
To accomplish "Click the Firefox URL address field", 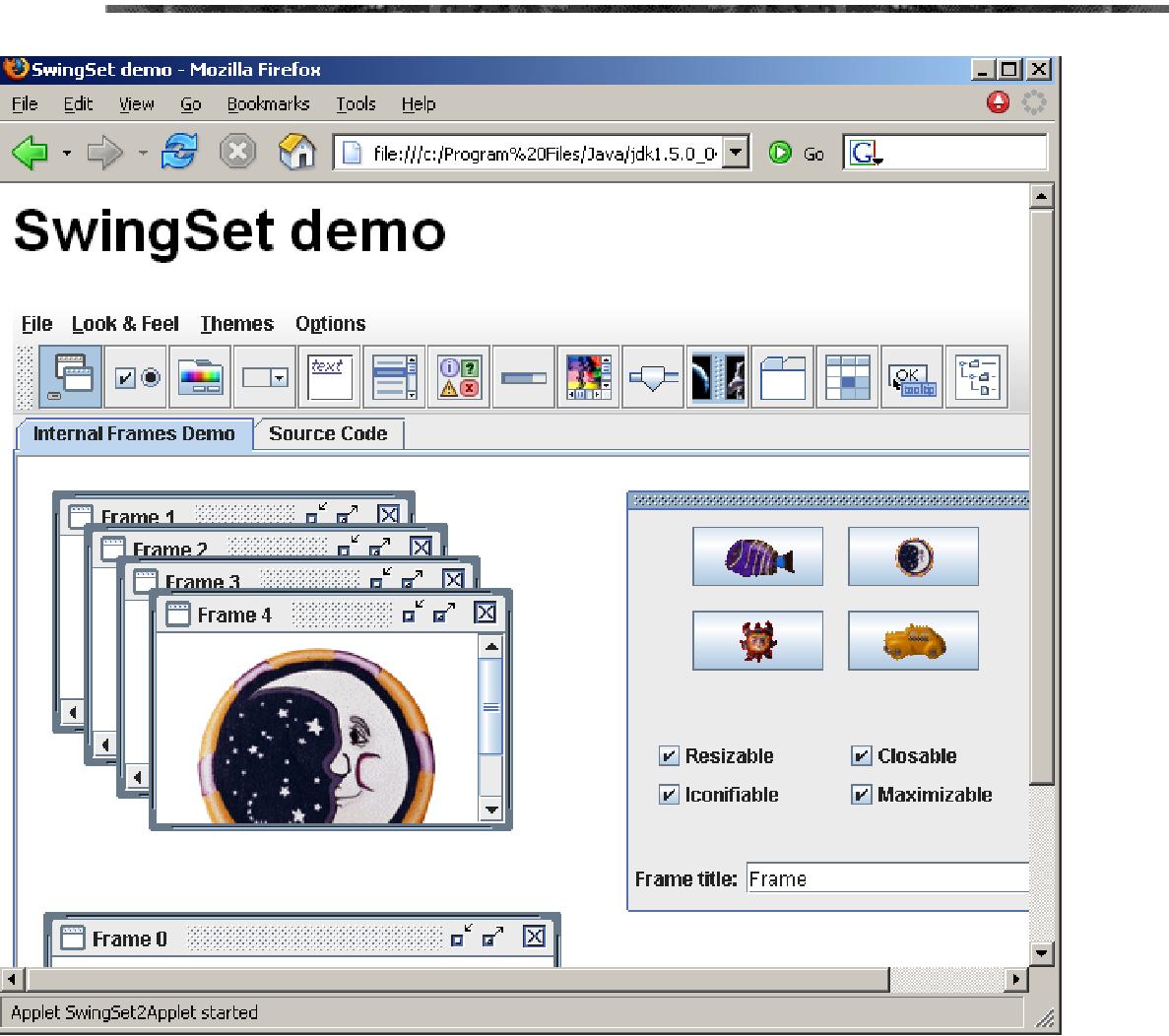I will click(531, 154).
